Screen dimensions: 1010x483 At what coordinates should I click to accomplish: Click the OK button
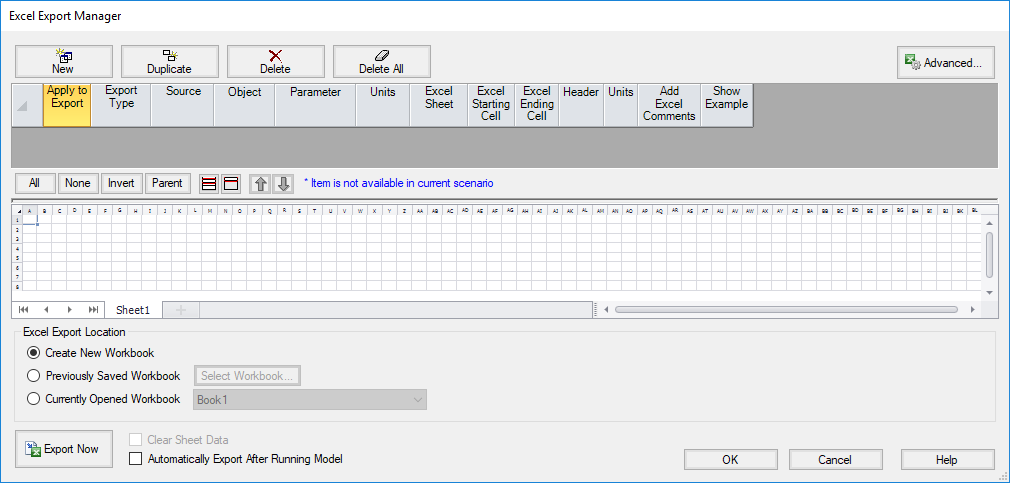(x=730, y=460)
